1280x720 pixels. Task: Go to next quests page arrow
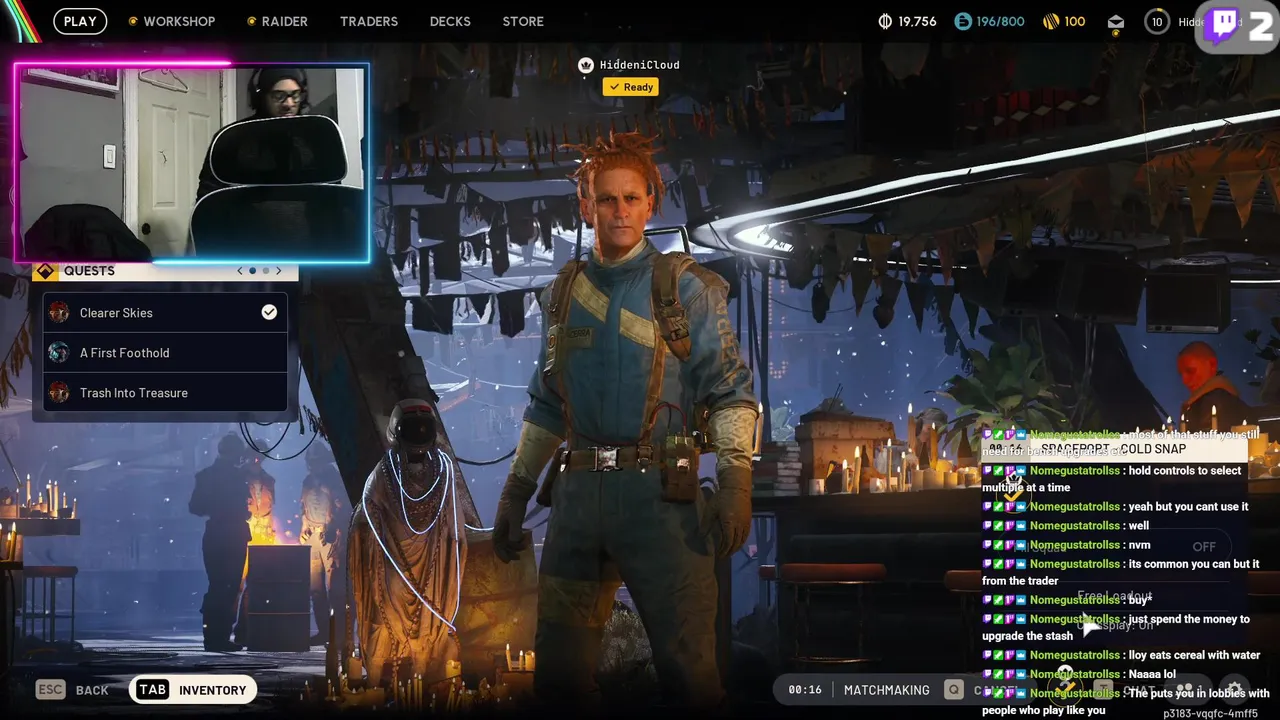pos(279,271)
